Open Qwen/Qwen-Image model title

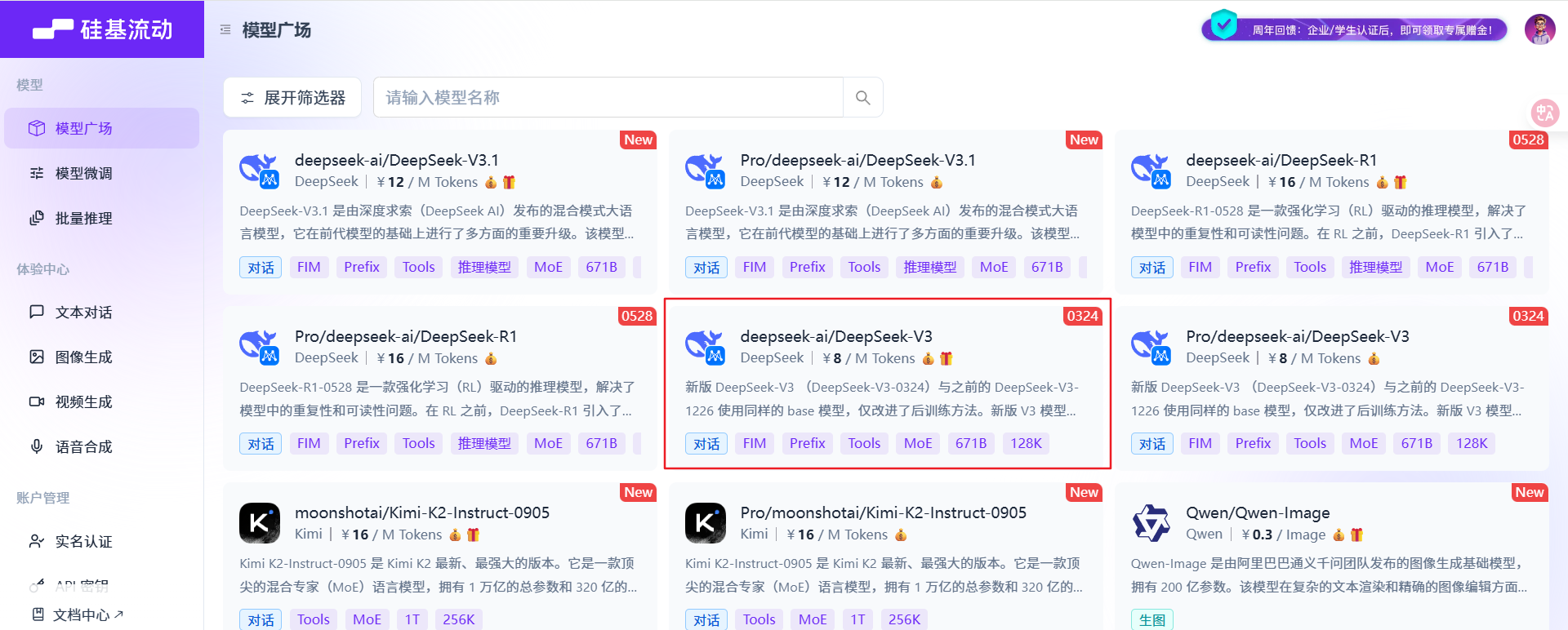coord(1258,512)
